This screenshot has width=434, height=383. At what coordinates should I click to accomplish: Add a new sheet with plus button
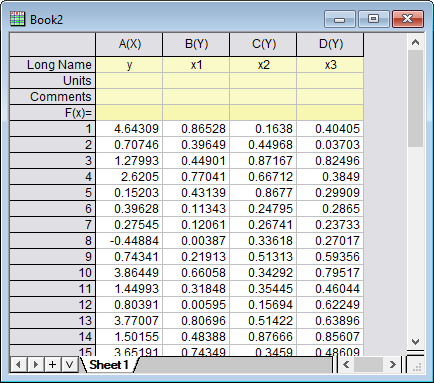53,365
